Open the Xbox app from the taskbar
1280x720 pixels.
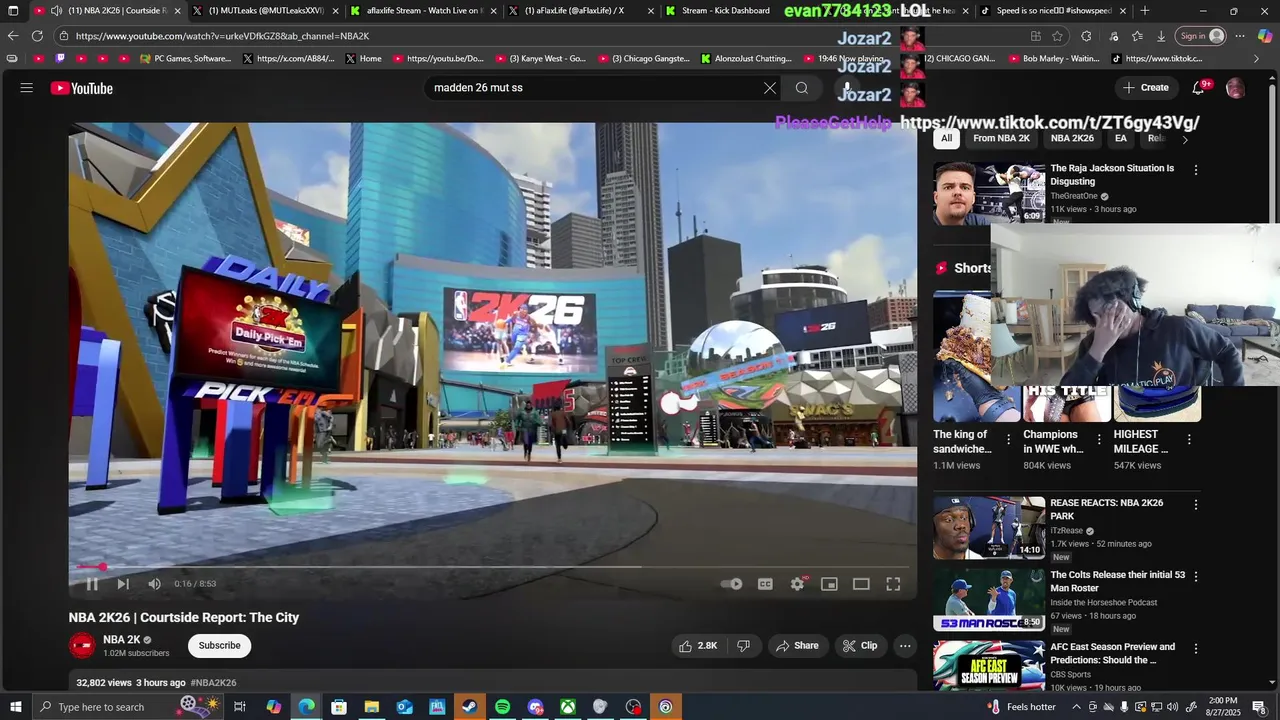pos(567,707)
